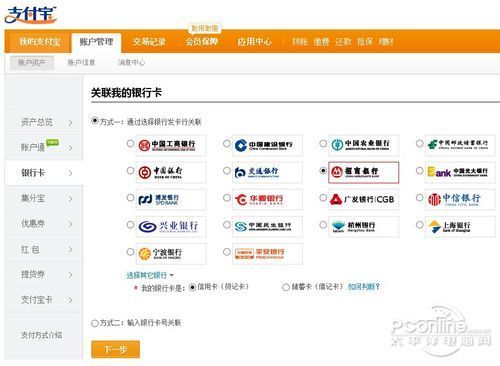Open the 应用中心 tab
This screenshot has width=500, height=366.
point(254,42)
